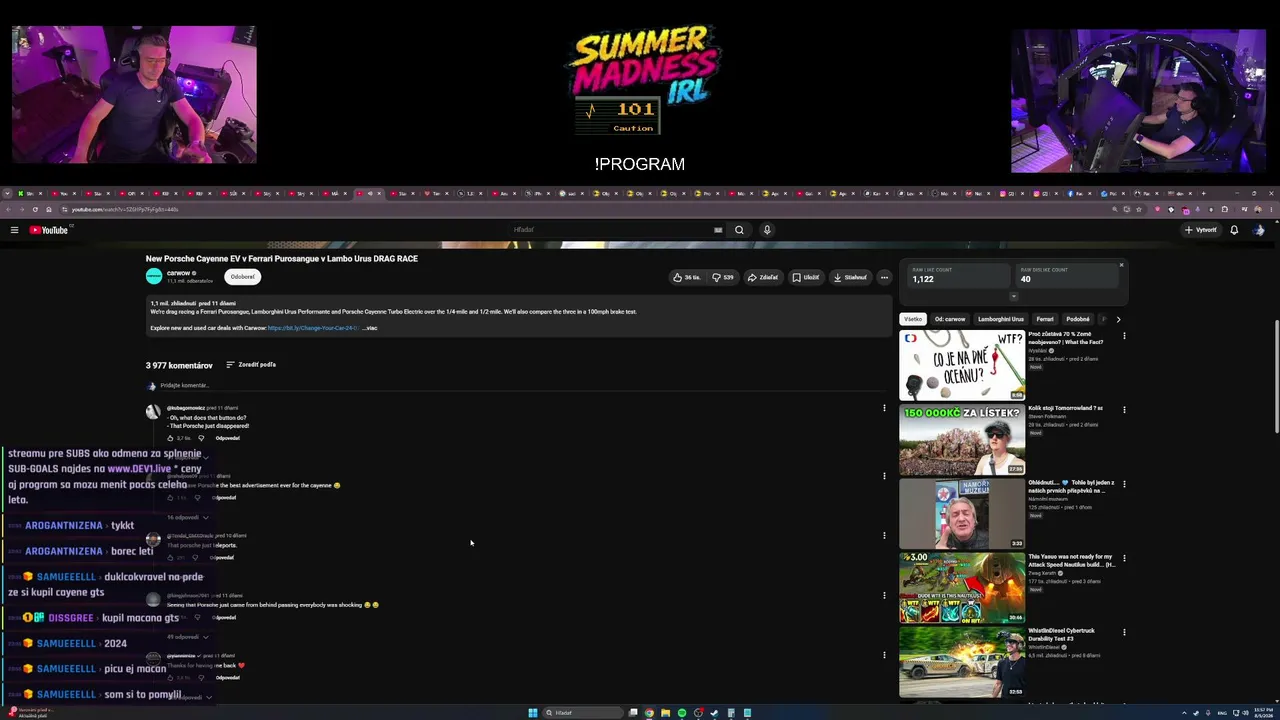This screenshot has height=720, width=1280.
Task: Open a new browser tab with plus
Action: click(x=1203, y=193)
